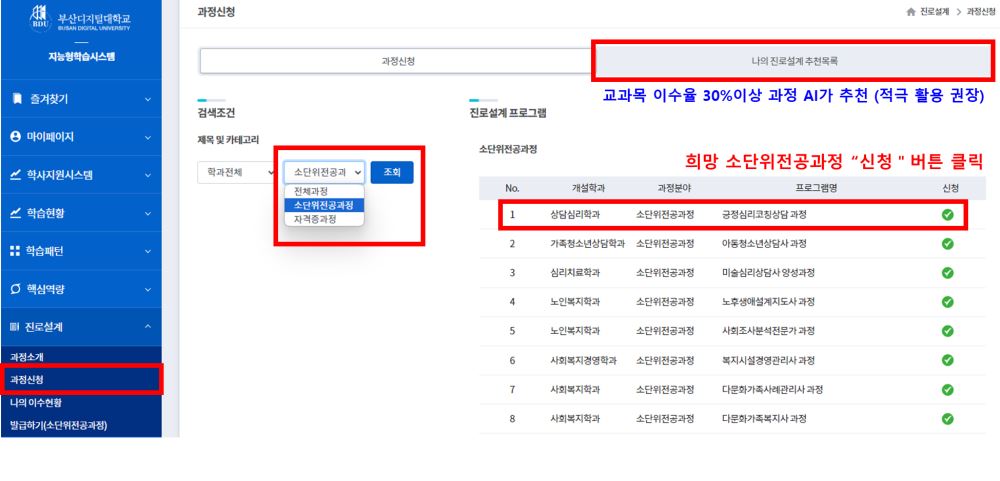Click the 개설학과 column header
Viewport: 1000px width, 481px height.
coord(587,188)
